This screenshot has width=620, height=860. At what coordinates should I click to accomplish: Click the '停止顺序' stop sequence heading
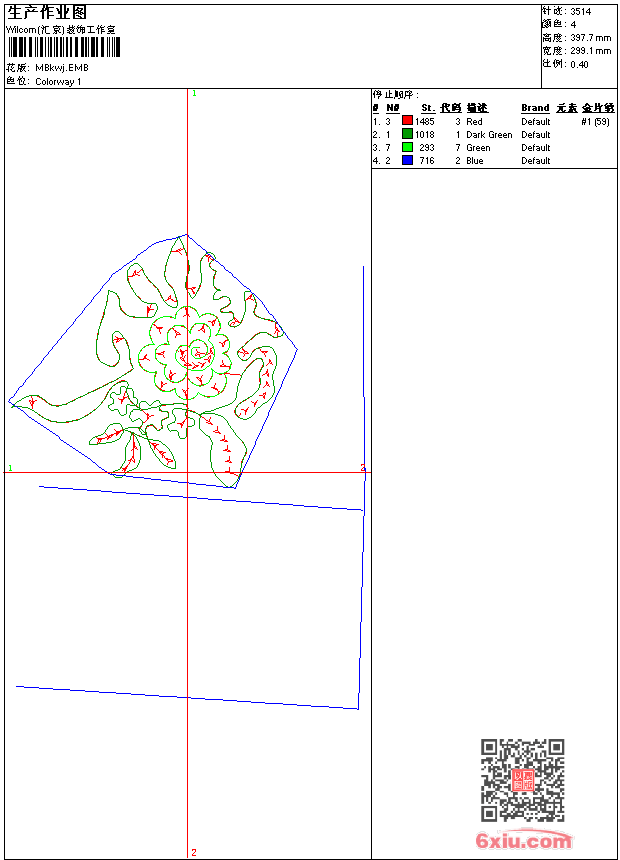click(x=395, y=94)
